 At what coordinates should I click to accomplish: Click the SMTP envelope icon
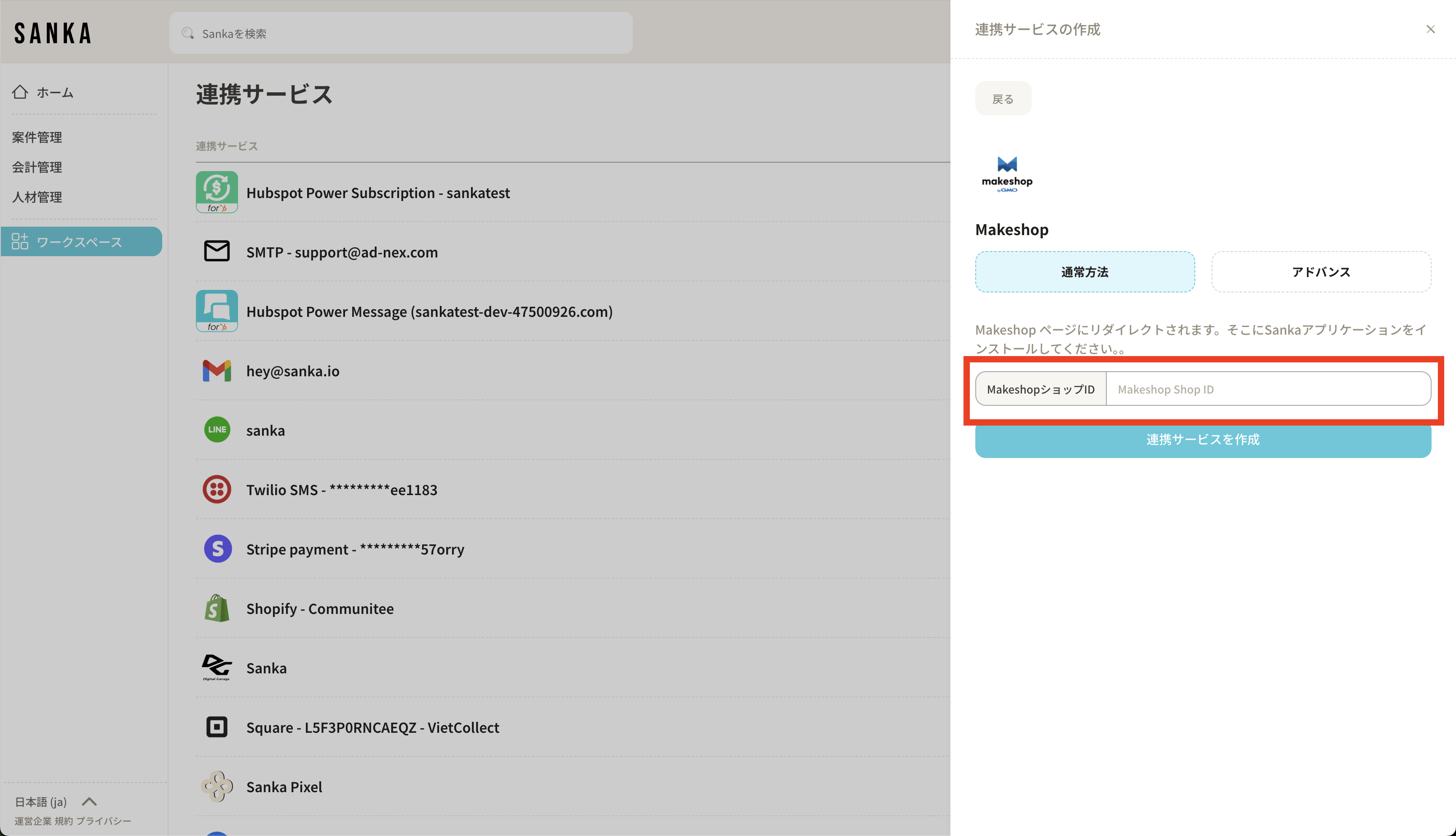(217, 252)
